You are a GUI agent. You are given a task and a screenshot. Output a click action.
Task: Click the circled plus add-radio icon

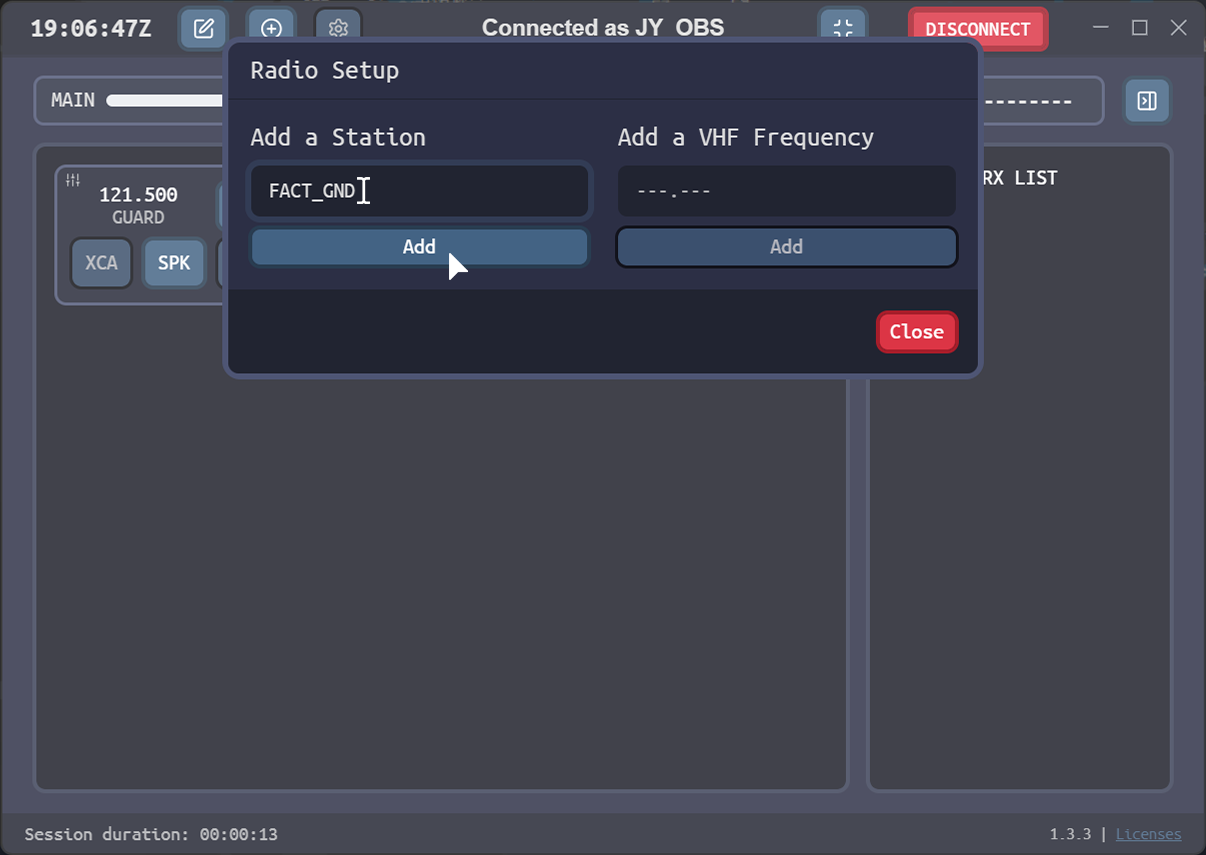pyautogui.click(x=271, y=29)
